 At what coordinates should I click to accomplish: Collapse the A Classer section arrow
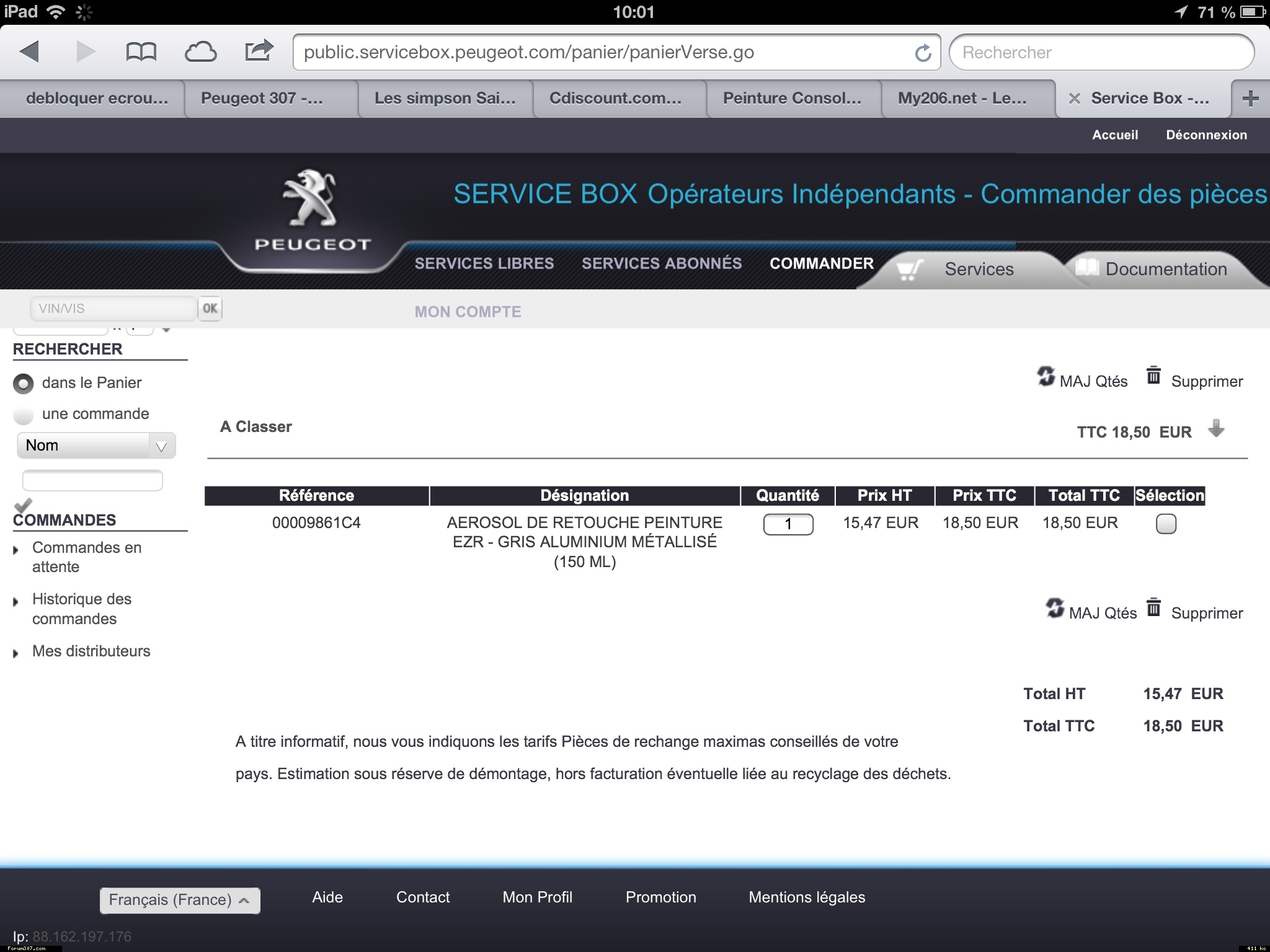pos(1216,429)
